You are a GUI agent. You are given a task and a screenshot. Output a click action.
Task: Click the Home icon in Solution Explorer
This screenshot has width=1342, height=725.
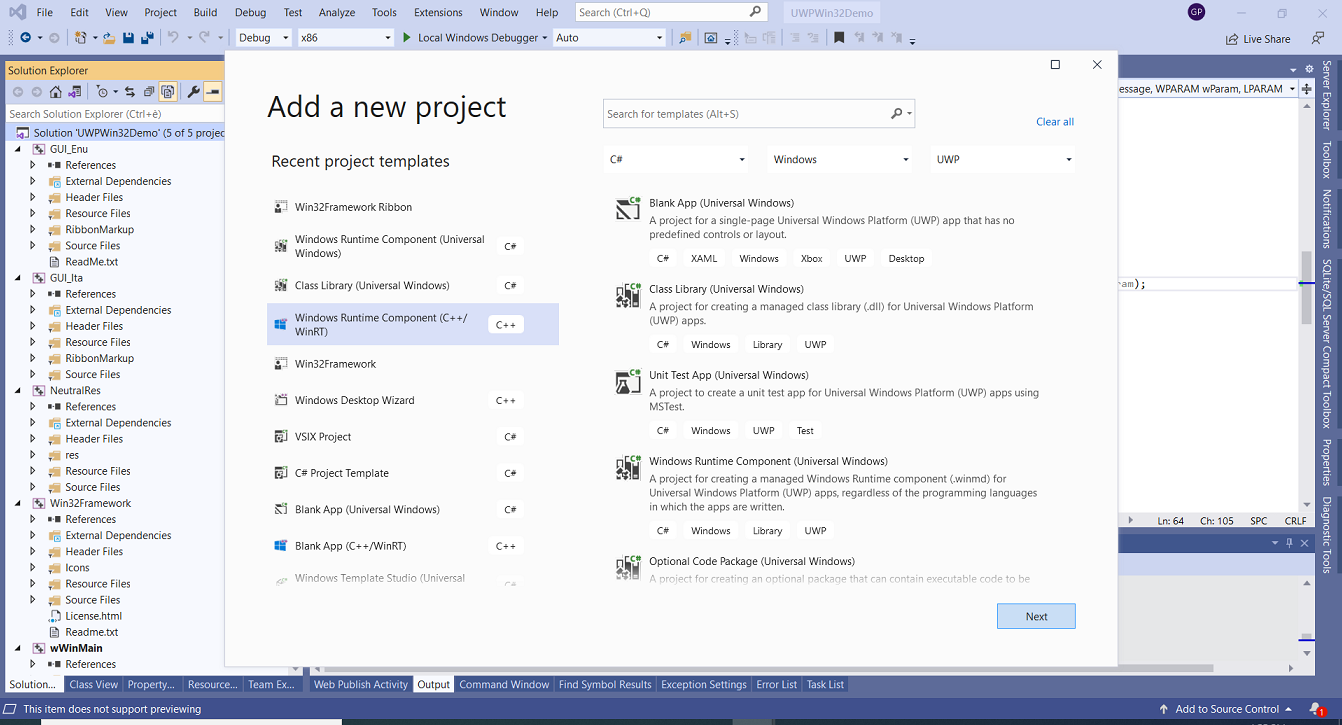pyautogui.click(x=56, y=92)
